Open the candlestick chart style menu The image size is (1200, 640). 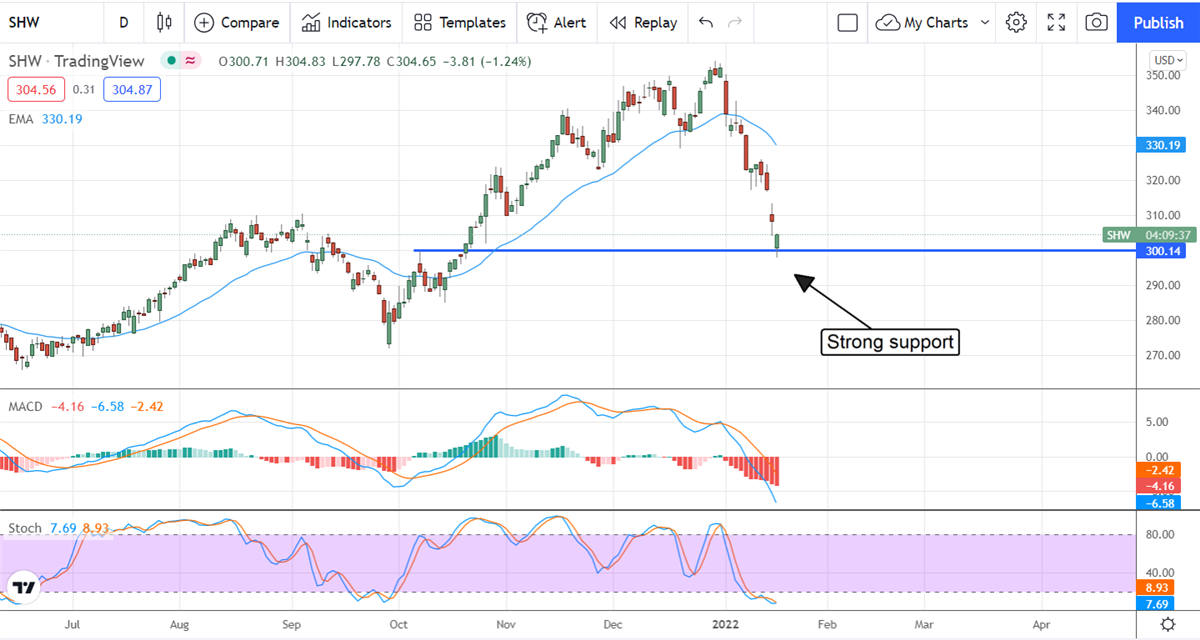click(x=164, y=22)
